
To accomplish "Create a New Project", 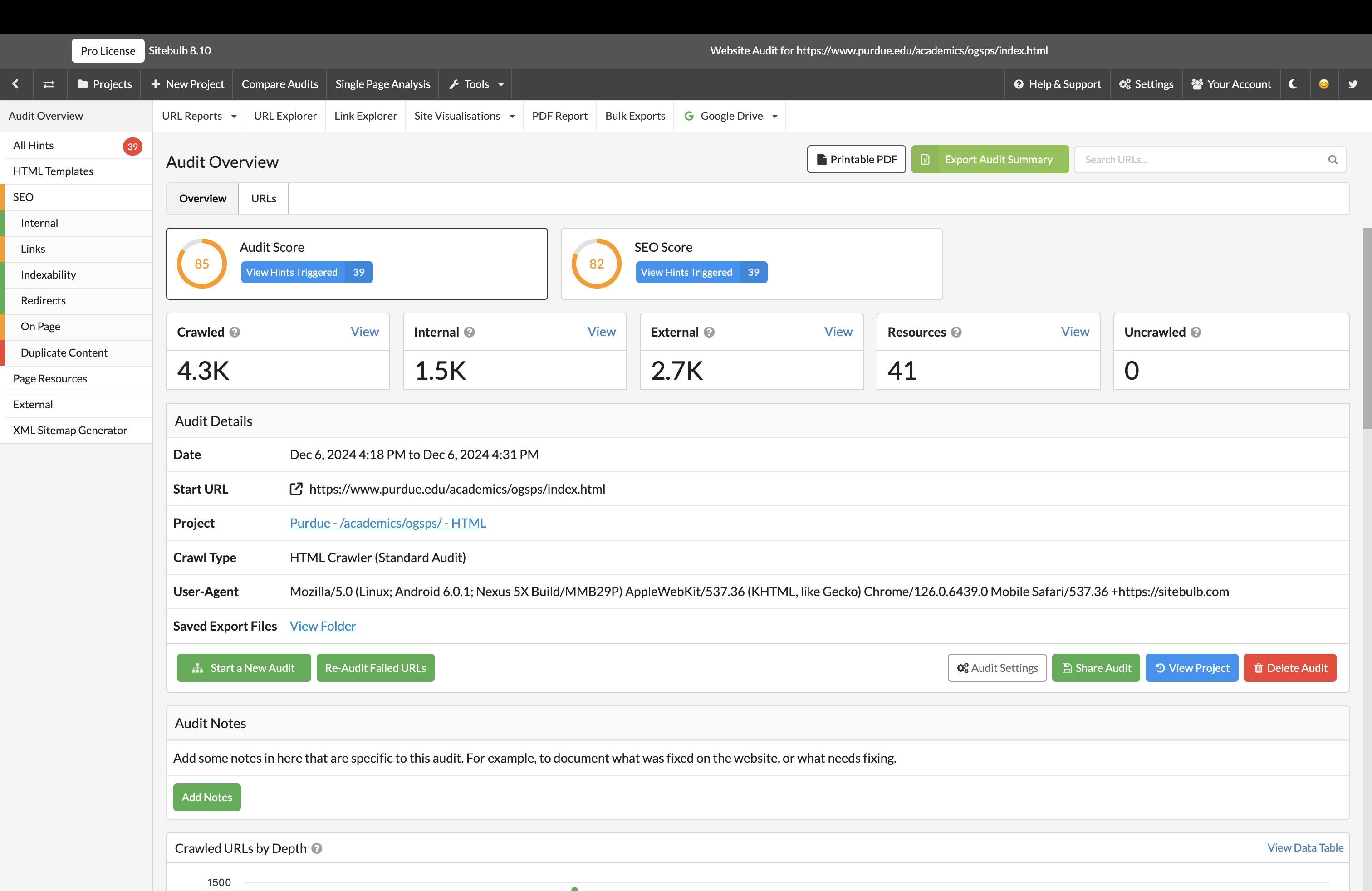I will (187, 84).
